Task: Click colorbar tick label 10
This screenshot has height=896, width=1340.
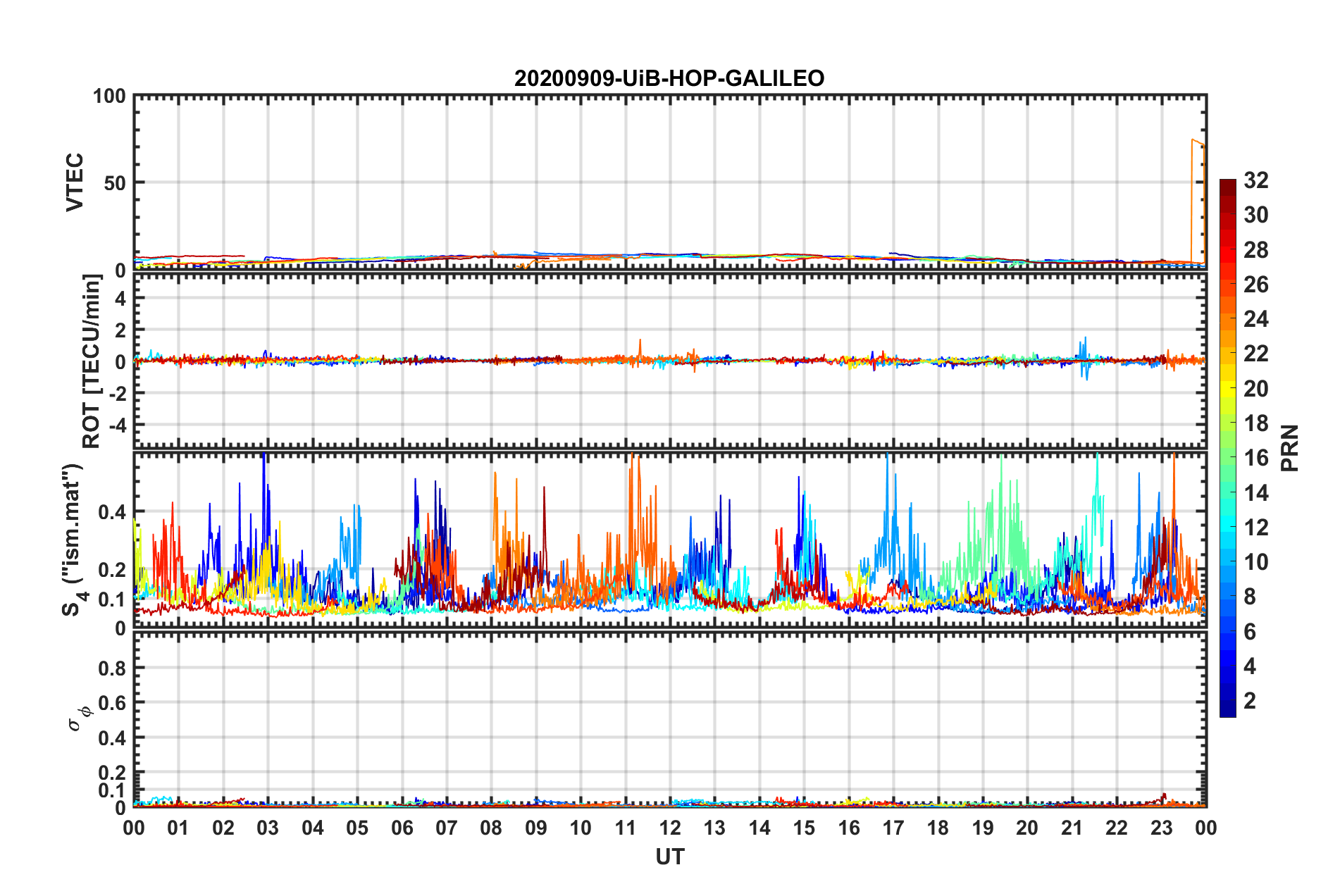Action: coord(1256,562)
